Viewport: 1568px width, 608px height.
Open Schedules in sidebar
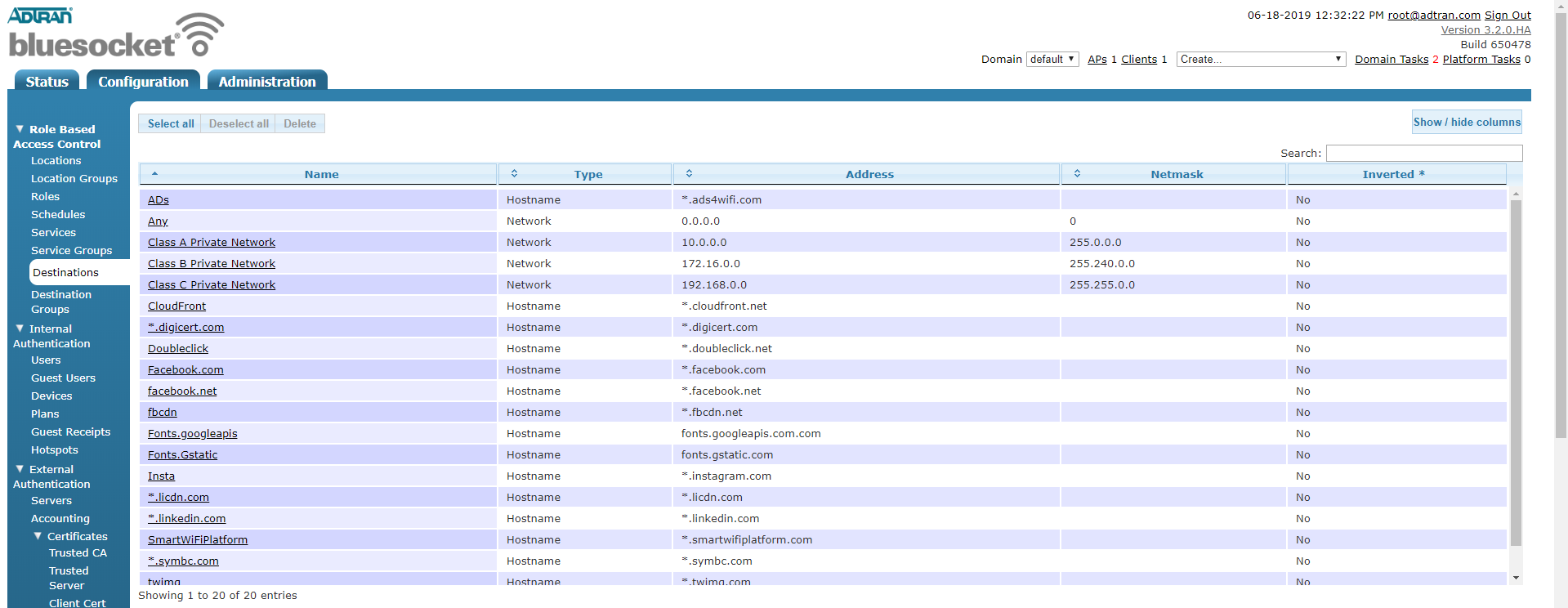tap(58, 214)
